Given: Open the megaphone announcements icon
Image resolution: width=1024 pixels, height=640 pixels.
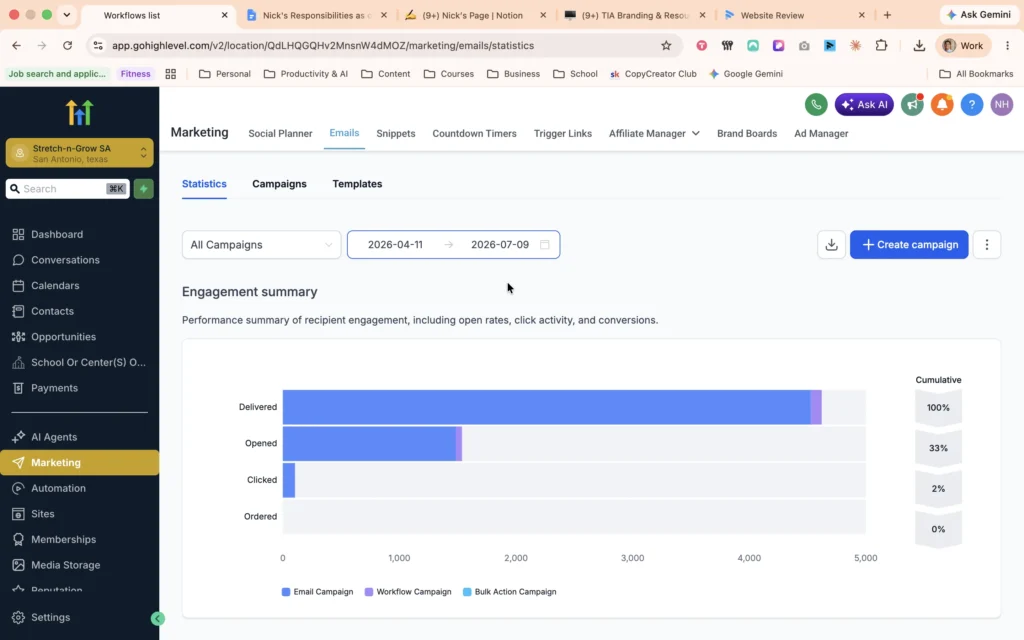Looking at the screenshot, I should click(912, 104).
